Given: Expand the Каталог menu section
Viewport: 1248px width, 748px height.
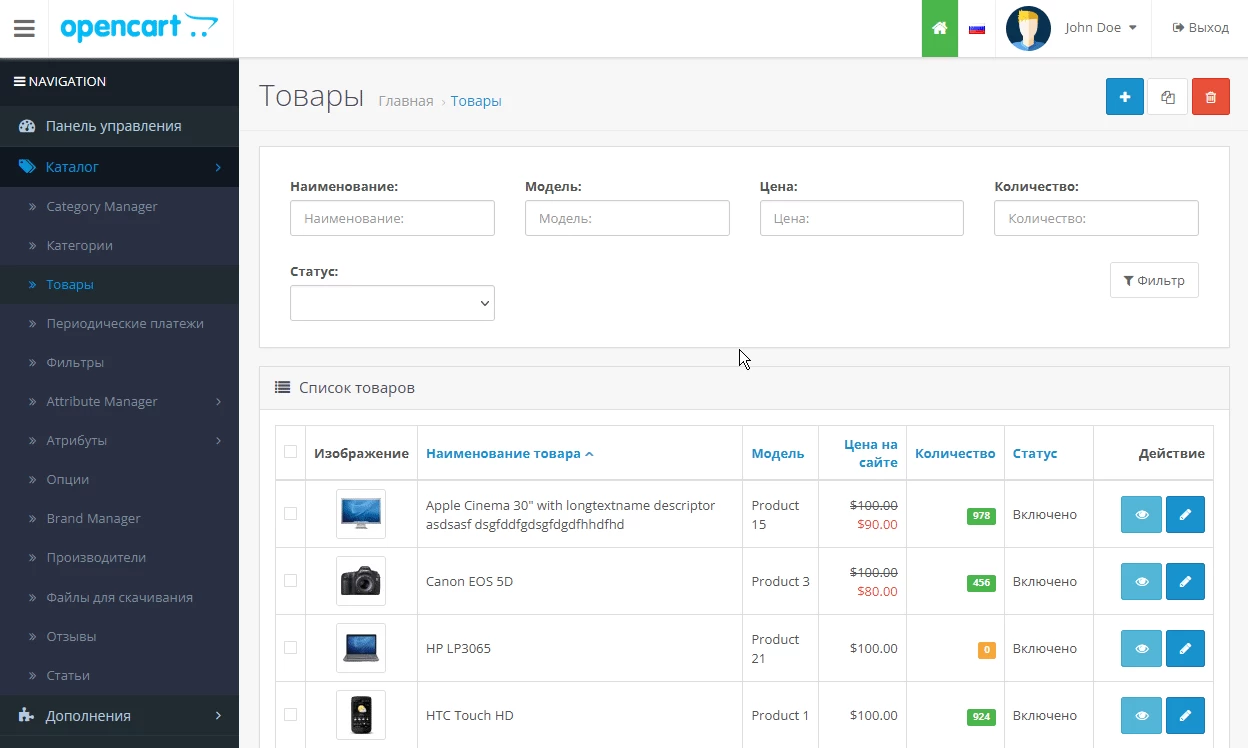Looking at the screenshot, I should point(119,167).
